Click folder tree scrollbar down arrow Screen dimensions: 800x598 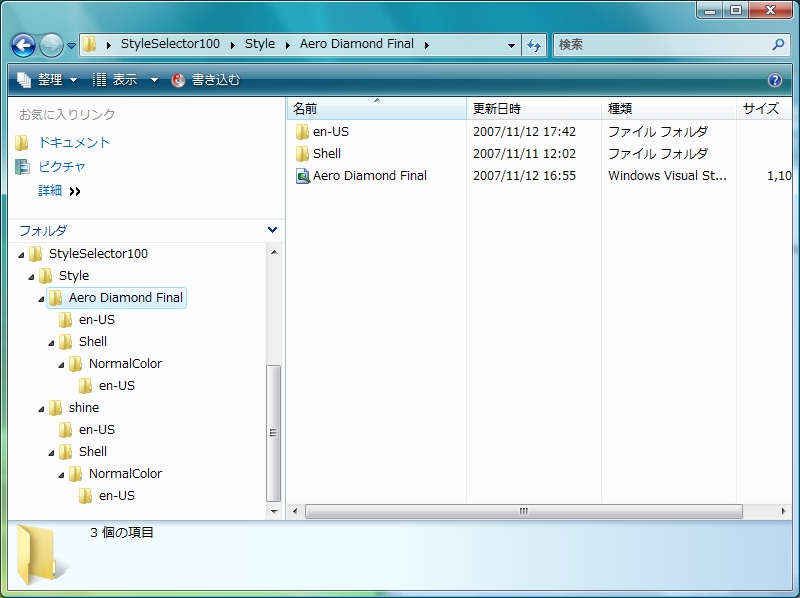click(x=274, y=511)
